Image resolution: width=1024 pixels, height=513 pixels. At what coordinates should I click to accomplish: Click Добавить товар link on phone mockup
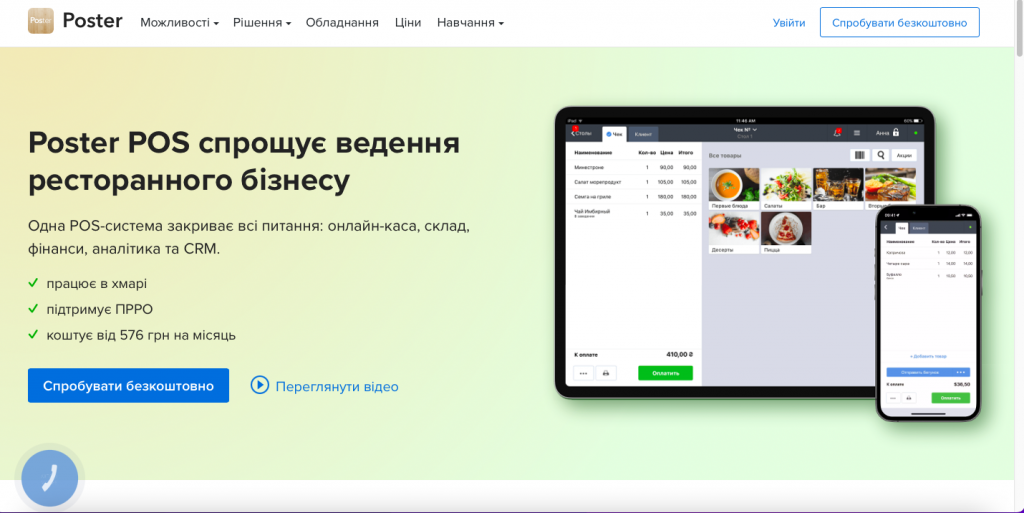928,356
